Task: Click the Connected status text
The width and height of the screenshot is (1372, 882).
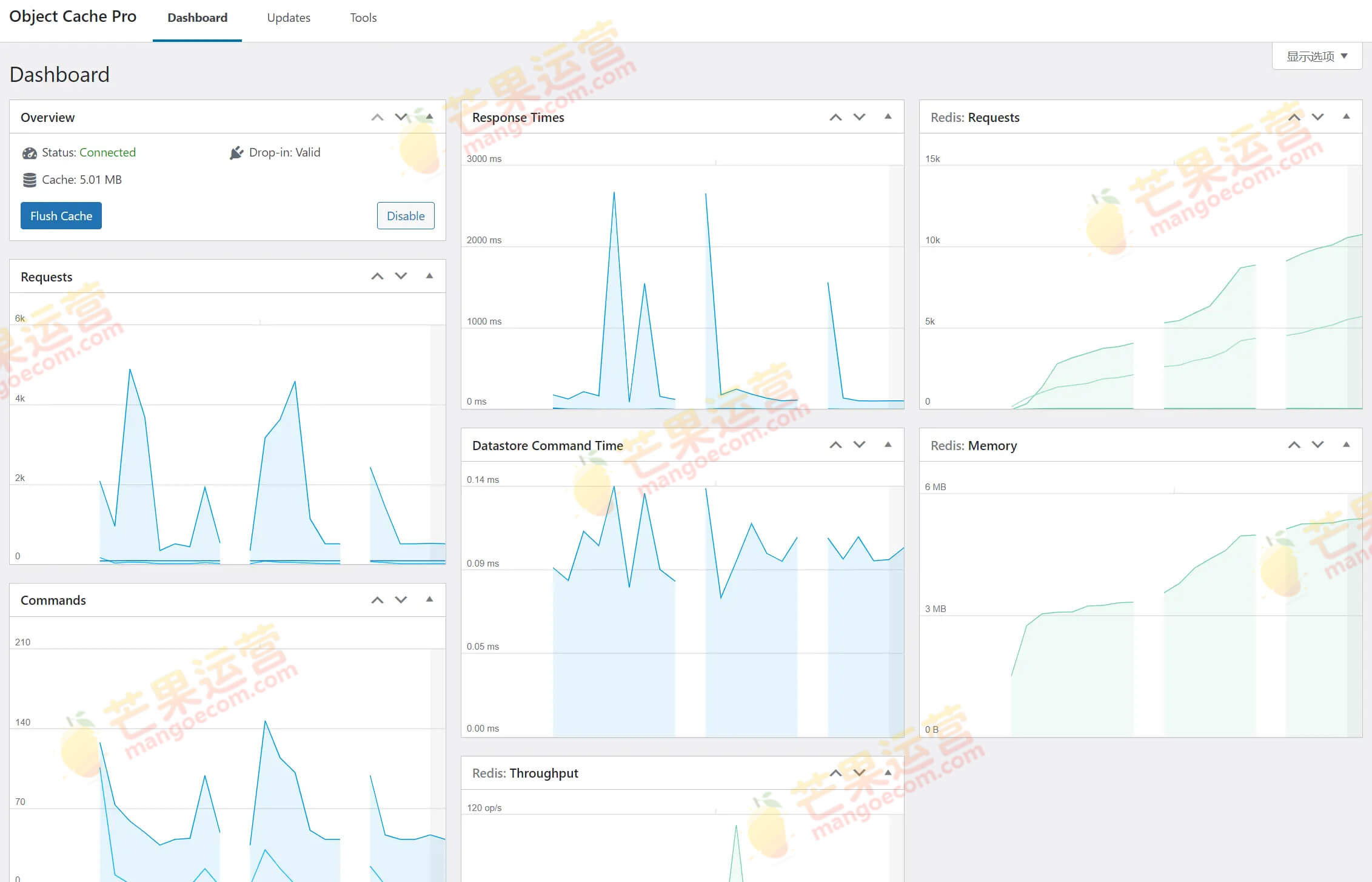Action: (x=107, y=152)
